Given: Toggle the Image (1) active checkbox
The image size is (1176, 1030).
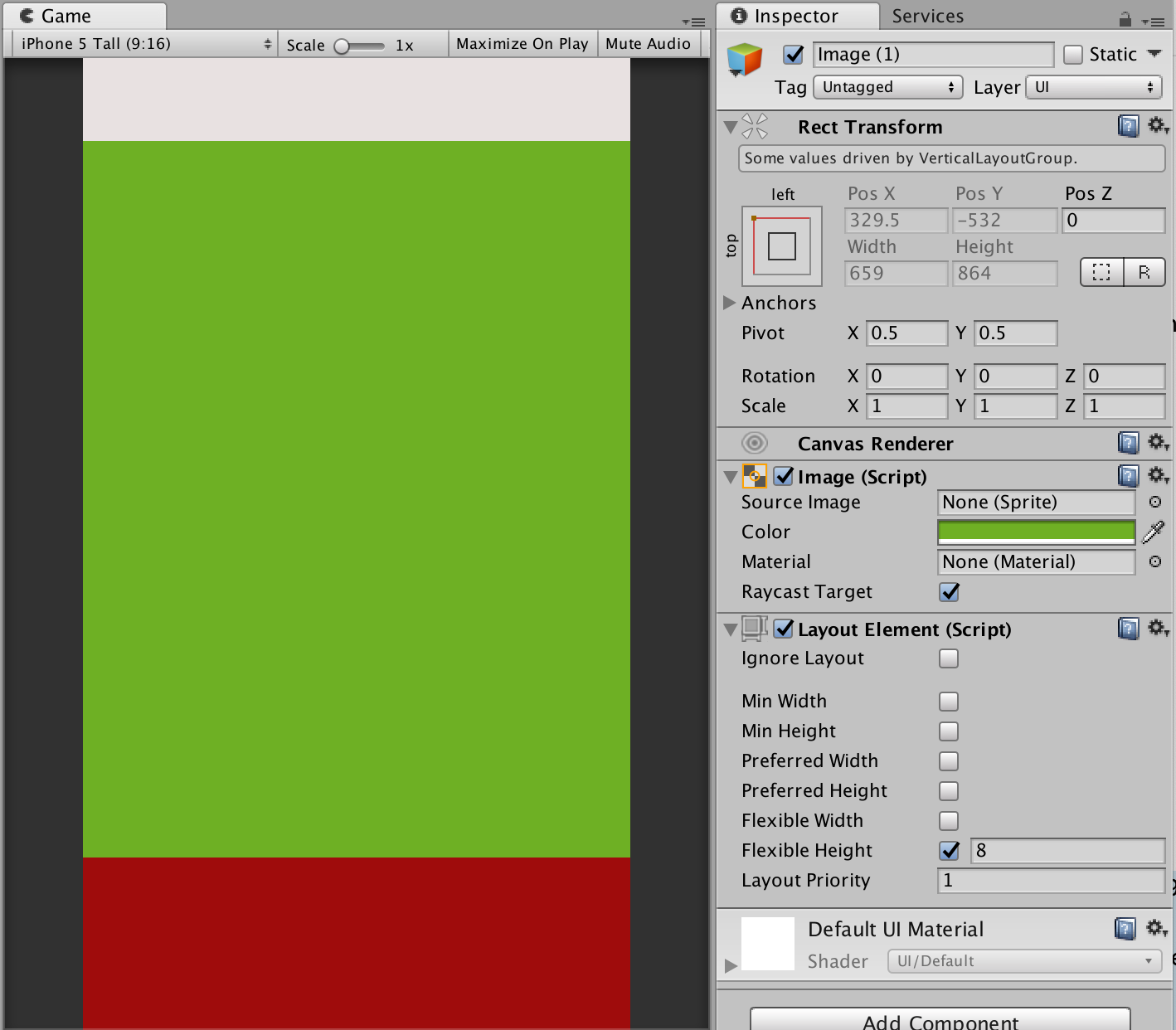Looking at the screenshot, I should [794, 55].
